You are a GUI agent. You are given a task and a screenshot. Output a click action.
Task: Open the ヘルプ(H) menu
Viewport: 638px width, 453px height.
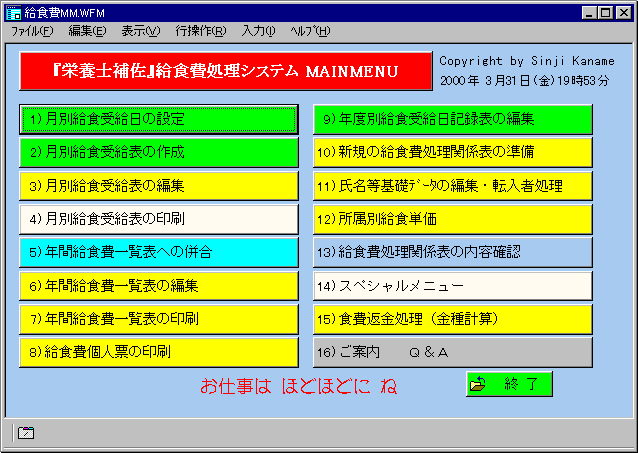point(309,31)
